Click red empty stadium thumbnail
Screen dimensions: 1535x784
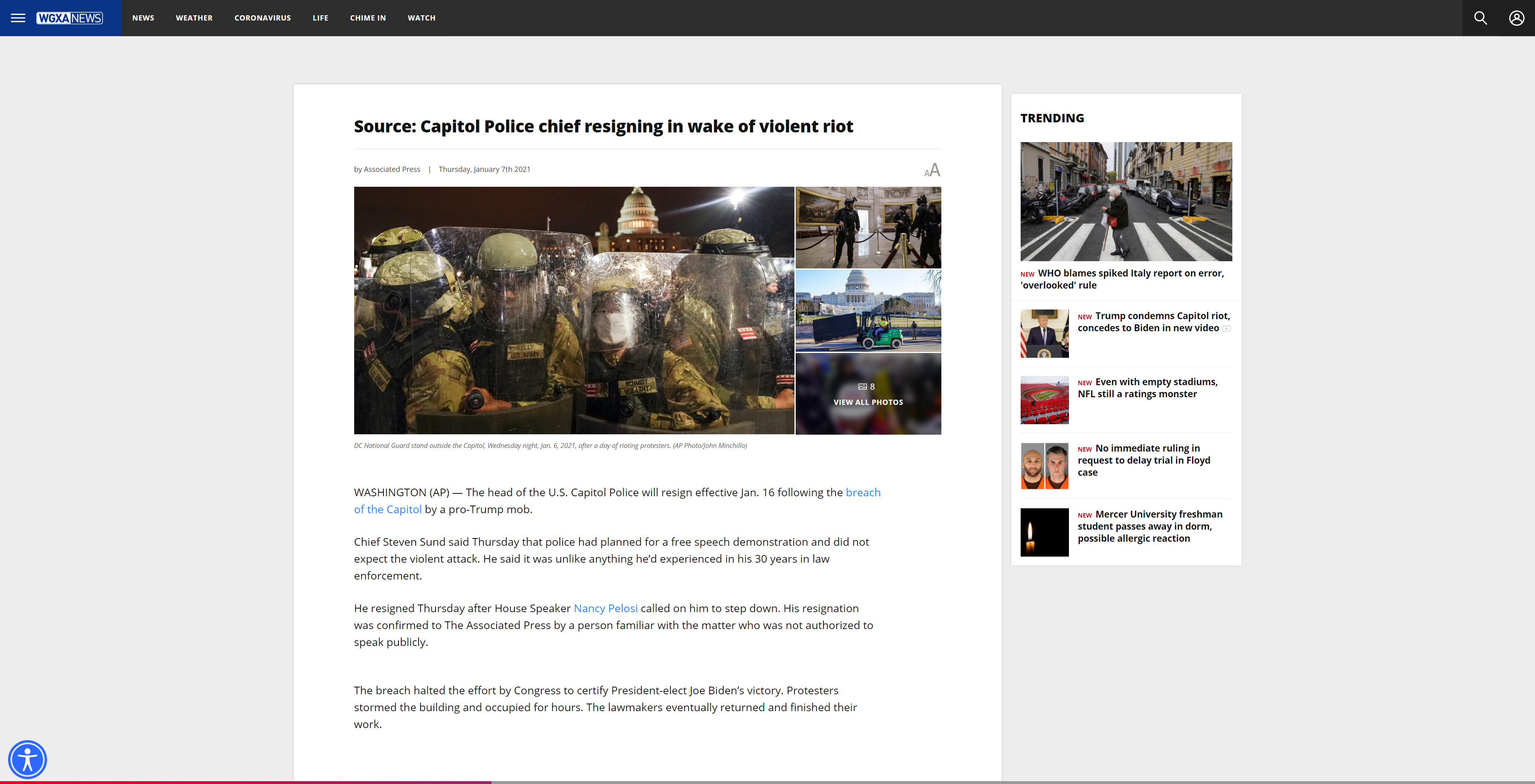pos(1044,400)
